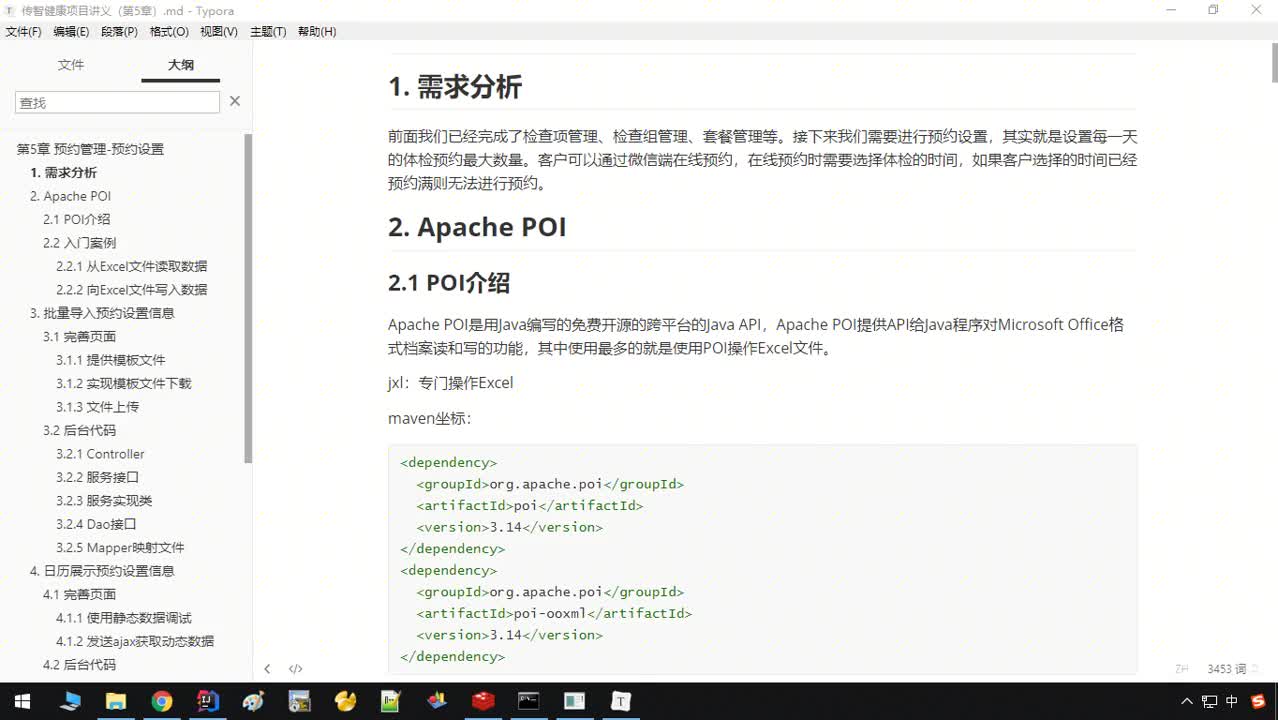Click the heading 2. Apache POI in document
This screenshot has height=720, width=1278.
[x=477, y=227]
